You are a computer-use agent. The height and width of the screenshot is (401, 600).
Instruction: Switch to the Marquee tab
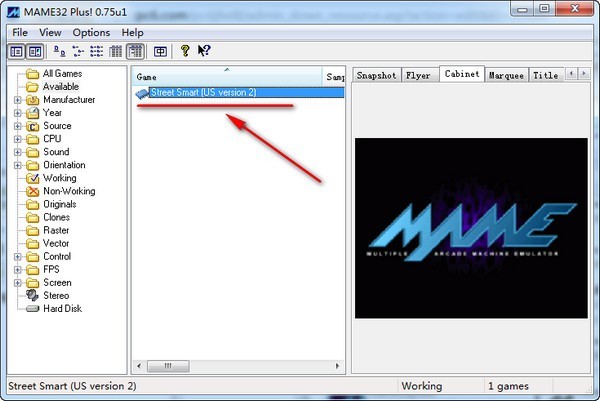506,75
